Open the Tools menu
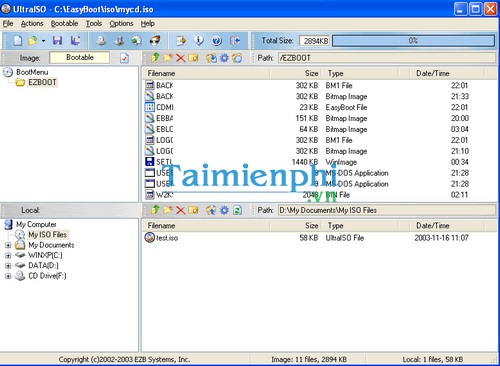500x366 pixels. (x=94, y=23)
